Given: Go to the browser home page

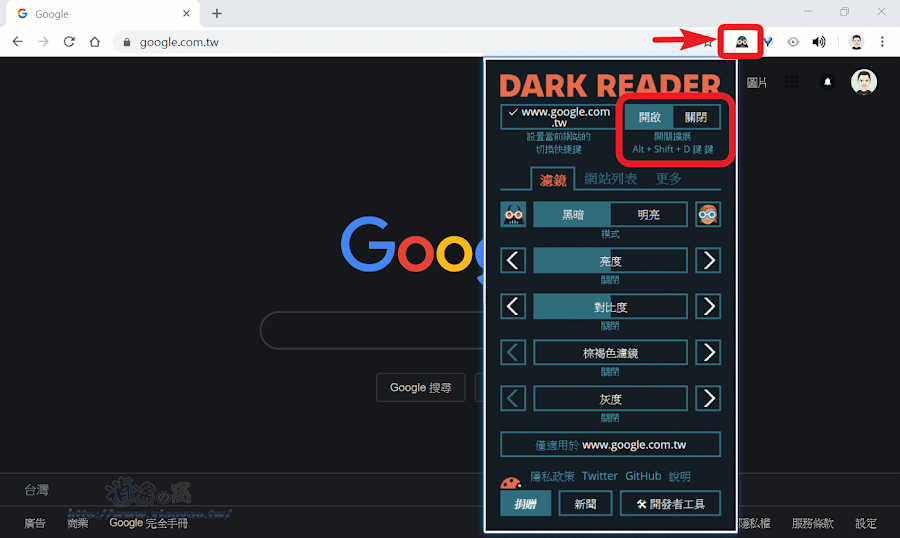Looking at the screenshot, I should [95, 42].
